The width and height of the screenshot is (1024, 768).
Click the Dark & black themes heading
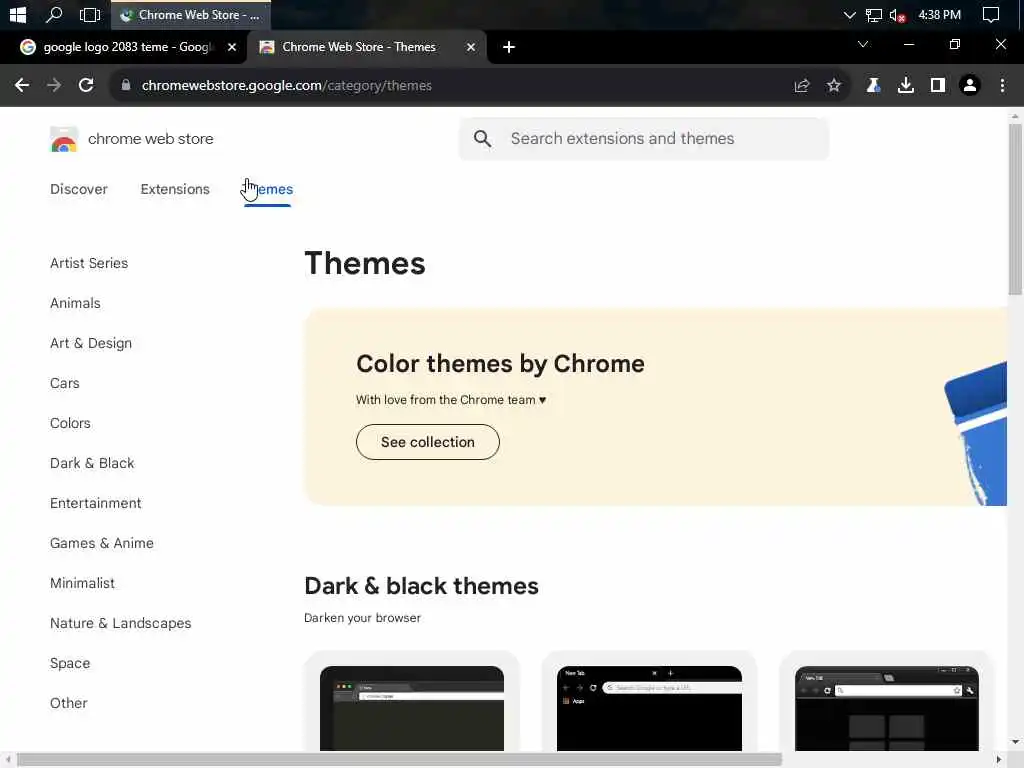pyautogui.click(x=421, y=586)
